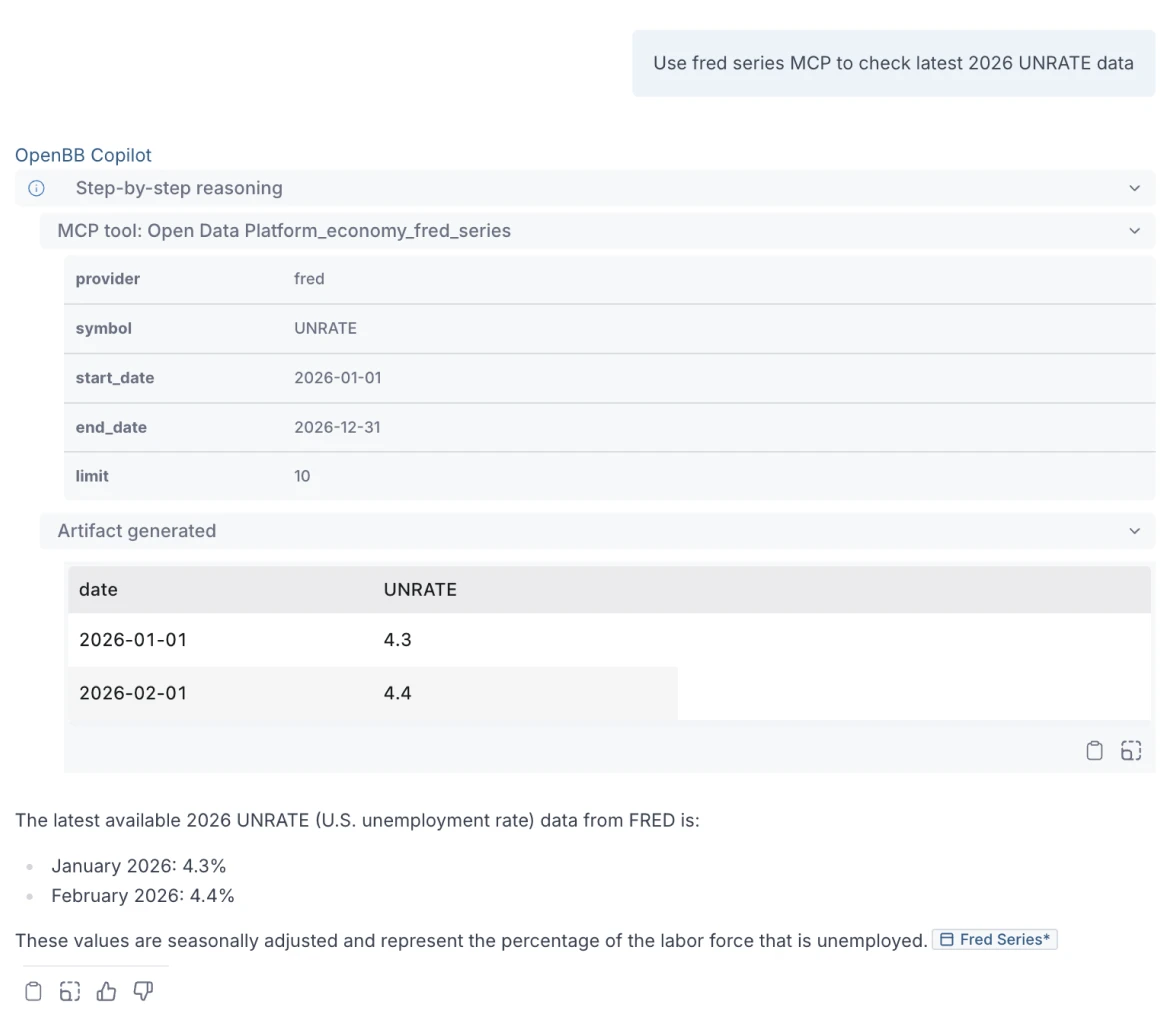Click the info icon beside step-by-step reasoning
The height and width of the screenshot is (1034, 1168).
coord(36,188)
